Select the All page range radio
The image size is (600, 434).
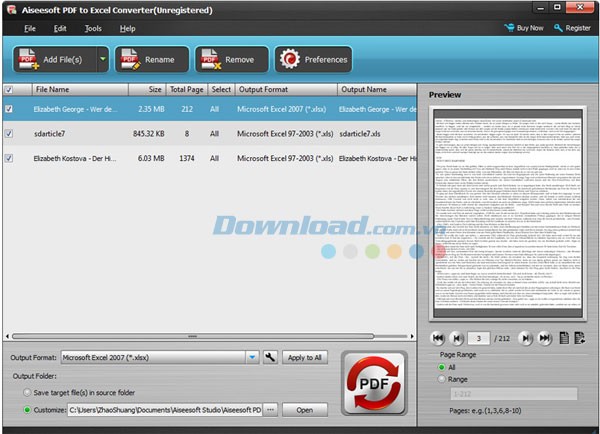442,367
